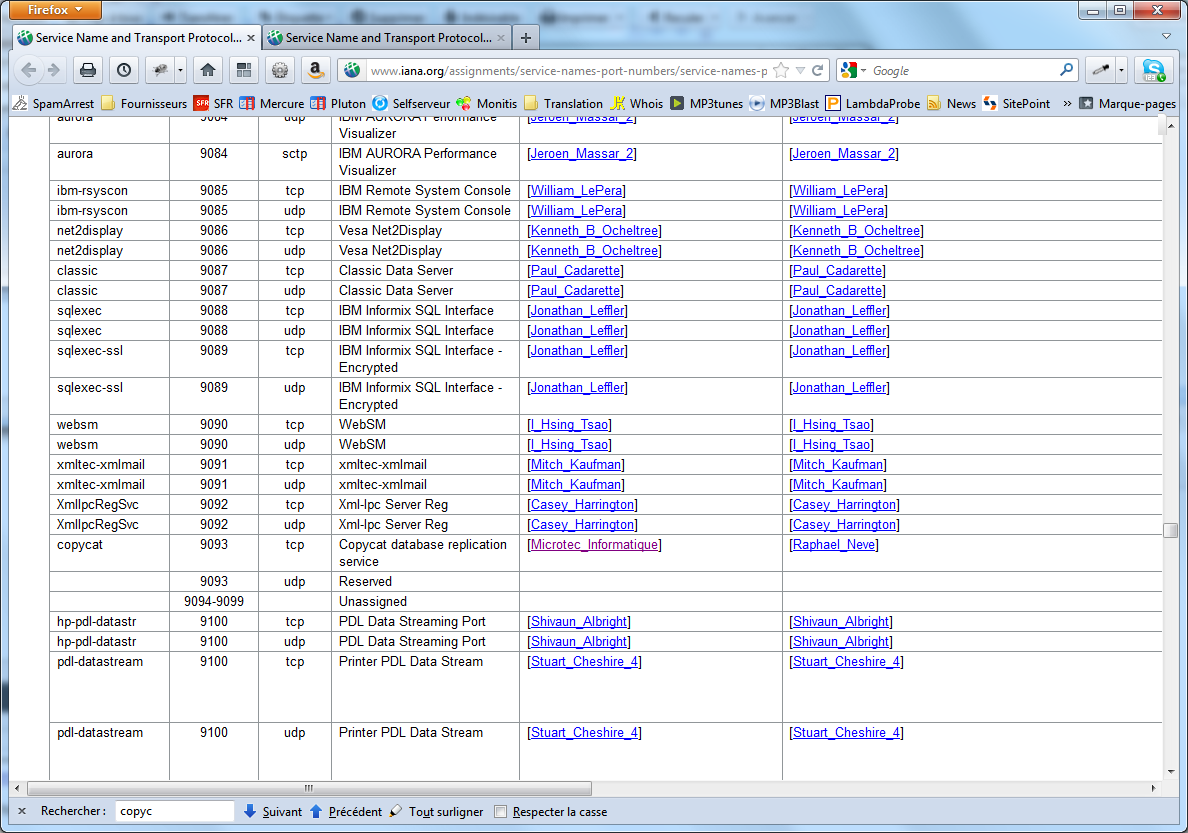Open a new tab with the plus button
1188x833 pixels.
click(x=526, y=37)
